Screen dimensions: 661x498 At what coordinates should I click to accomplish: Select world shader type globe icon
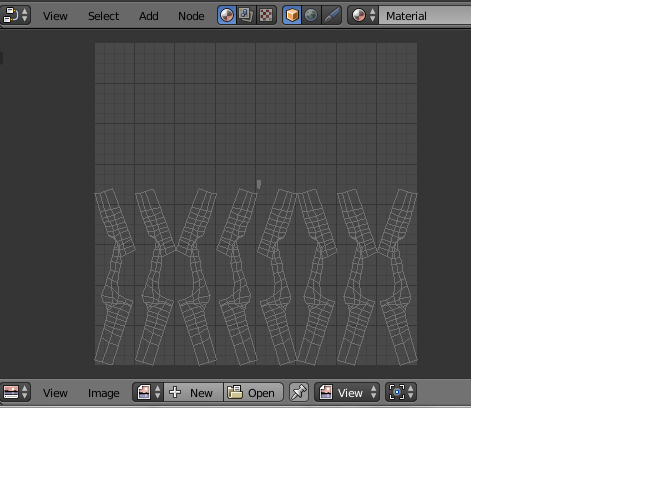pos(311,15)
